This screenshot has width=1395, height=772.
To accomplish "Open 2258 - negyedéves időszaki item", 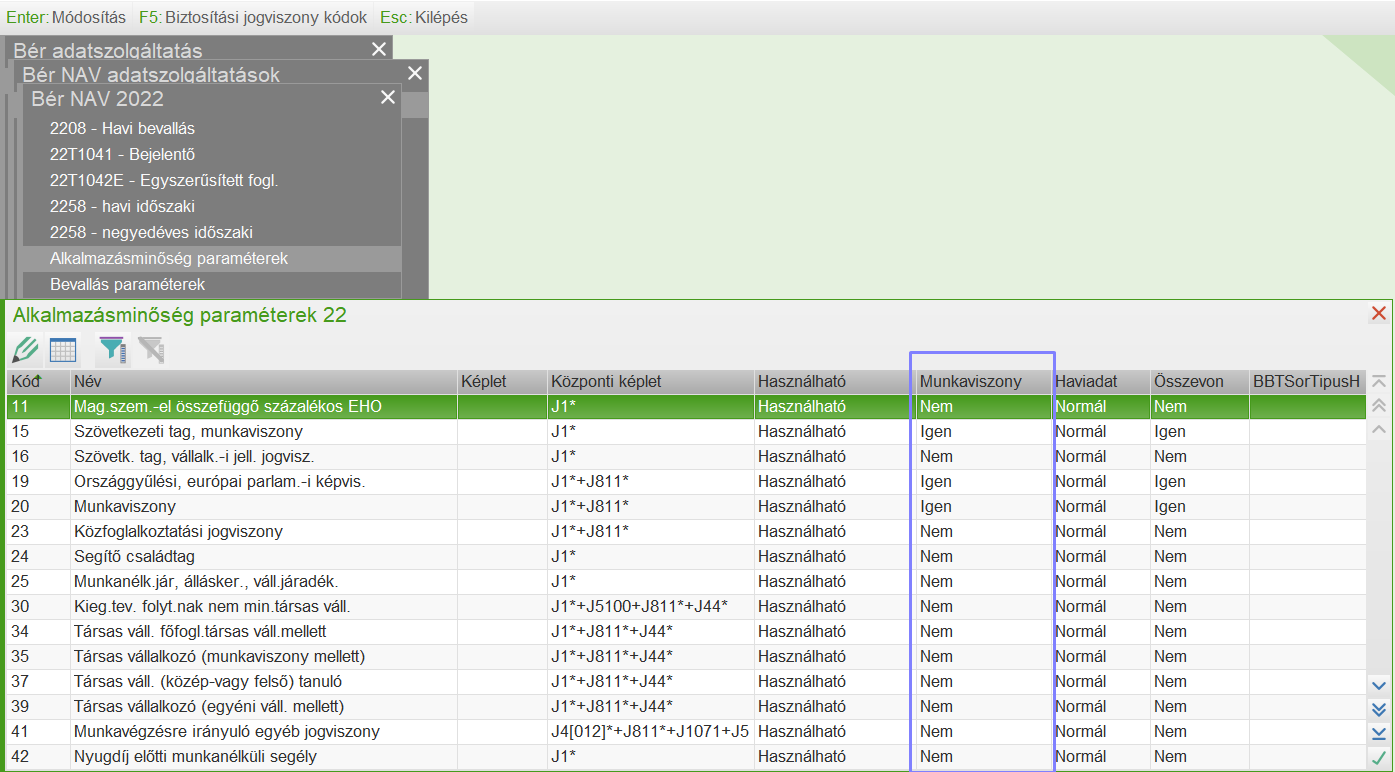I will tap(212, 232).
